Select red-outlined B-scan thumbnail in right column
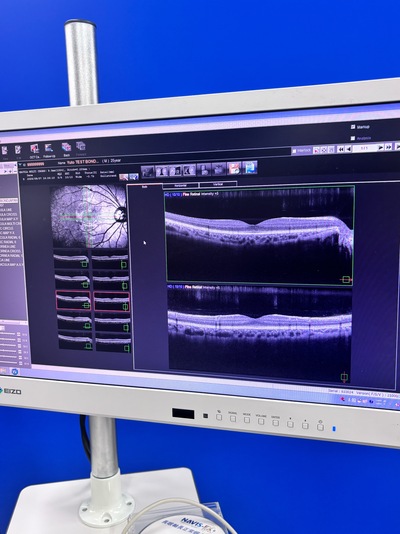This screenshot has height=534, width=400. (112, 301)
